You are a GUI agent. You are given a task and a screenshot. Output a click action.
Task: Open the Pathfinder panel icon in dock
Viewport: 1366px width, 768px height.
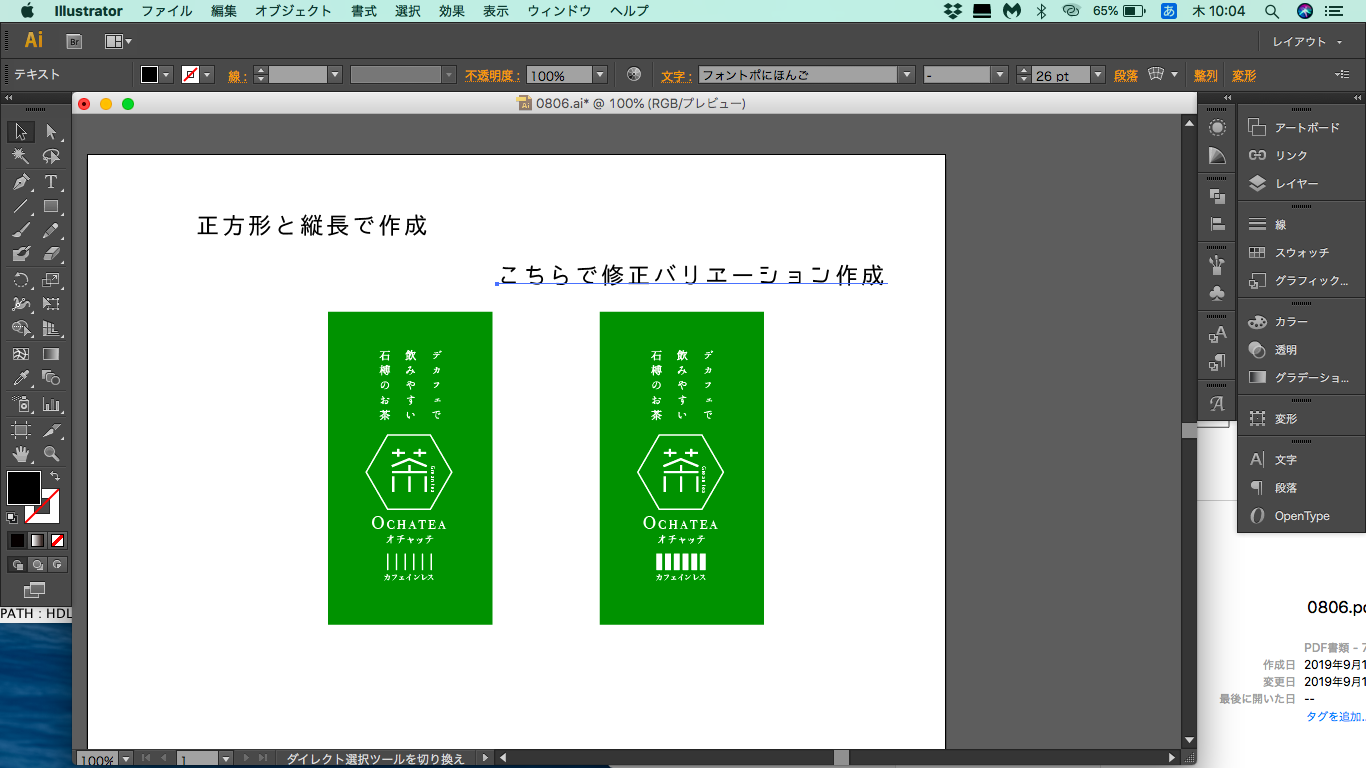(x=1217, y=196)
